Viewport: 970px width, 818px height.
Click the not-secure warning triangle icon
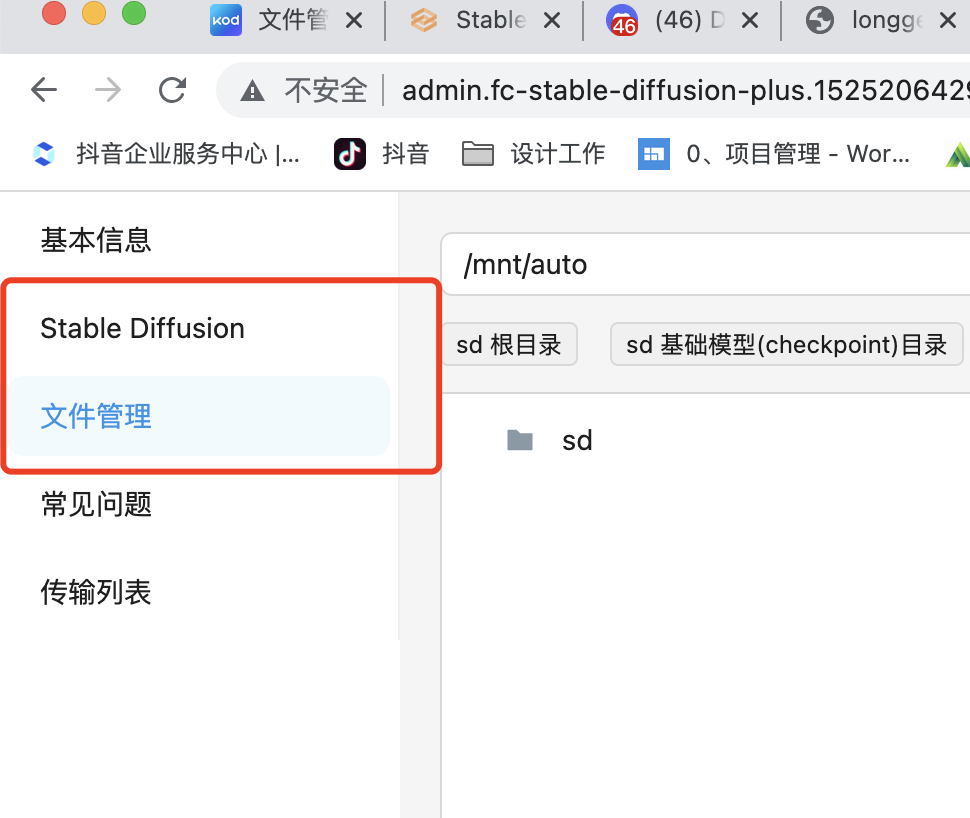(x=252, y=91)
